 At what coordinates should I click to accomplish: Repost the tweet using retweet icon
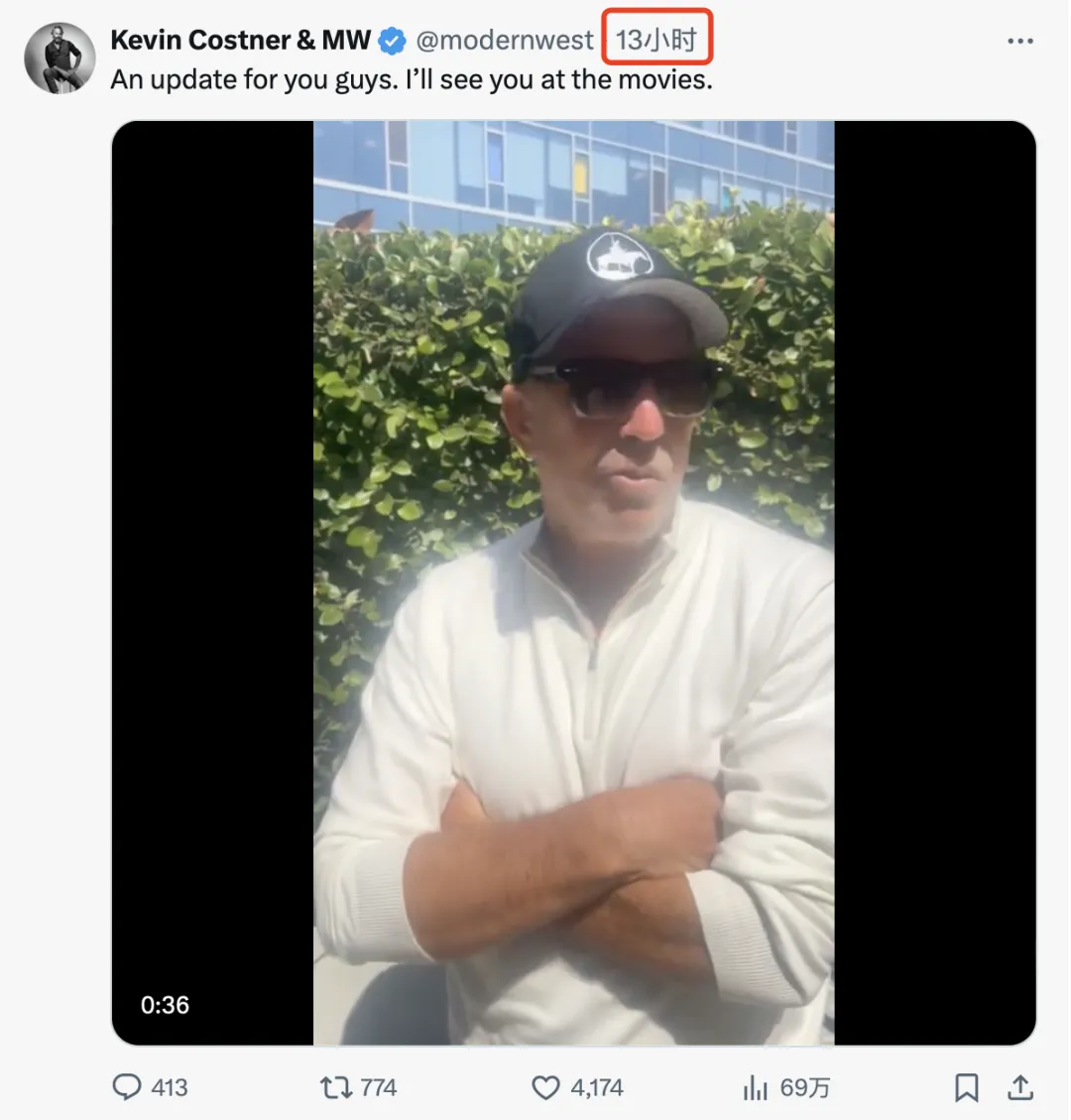point(336,1087)
